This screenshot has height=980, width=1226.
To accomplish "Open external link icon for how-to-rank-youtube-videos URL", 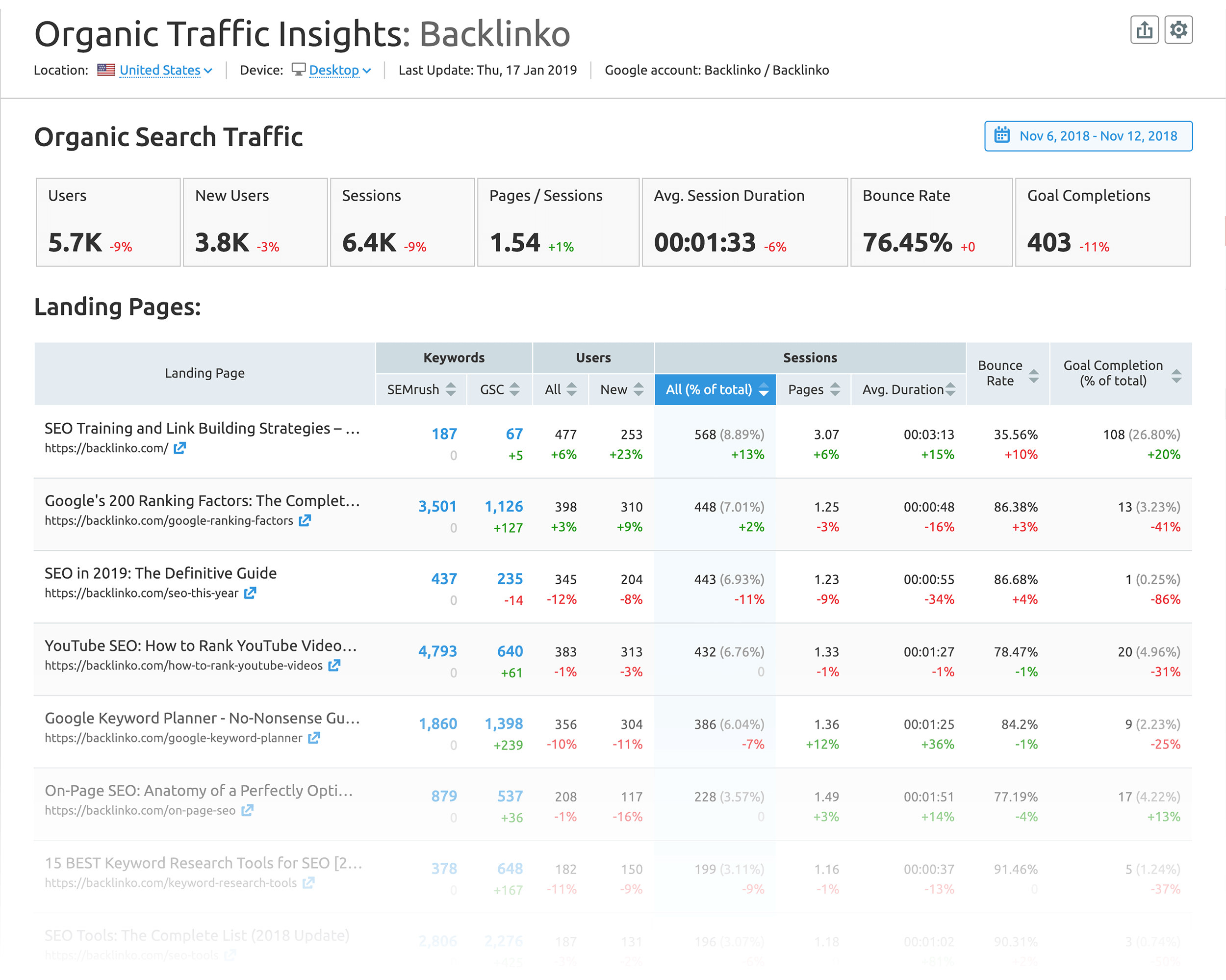I will point(334,666).
